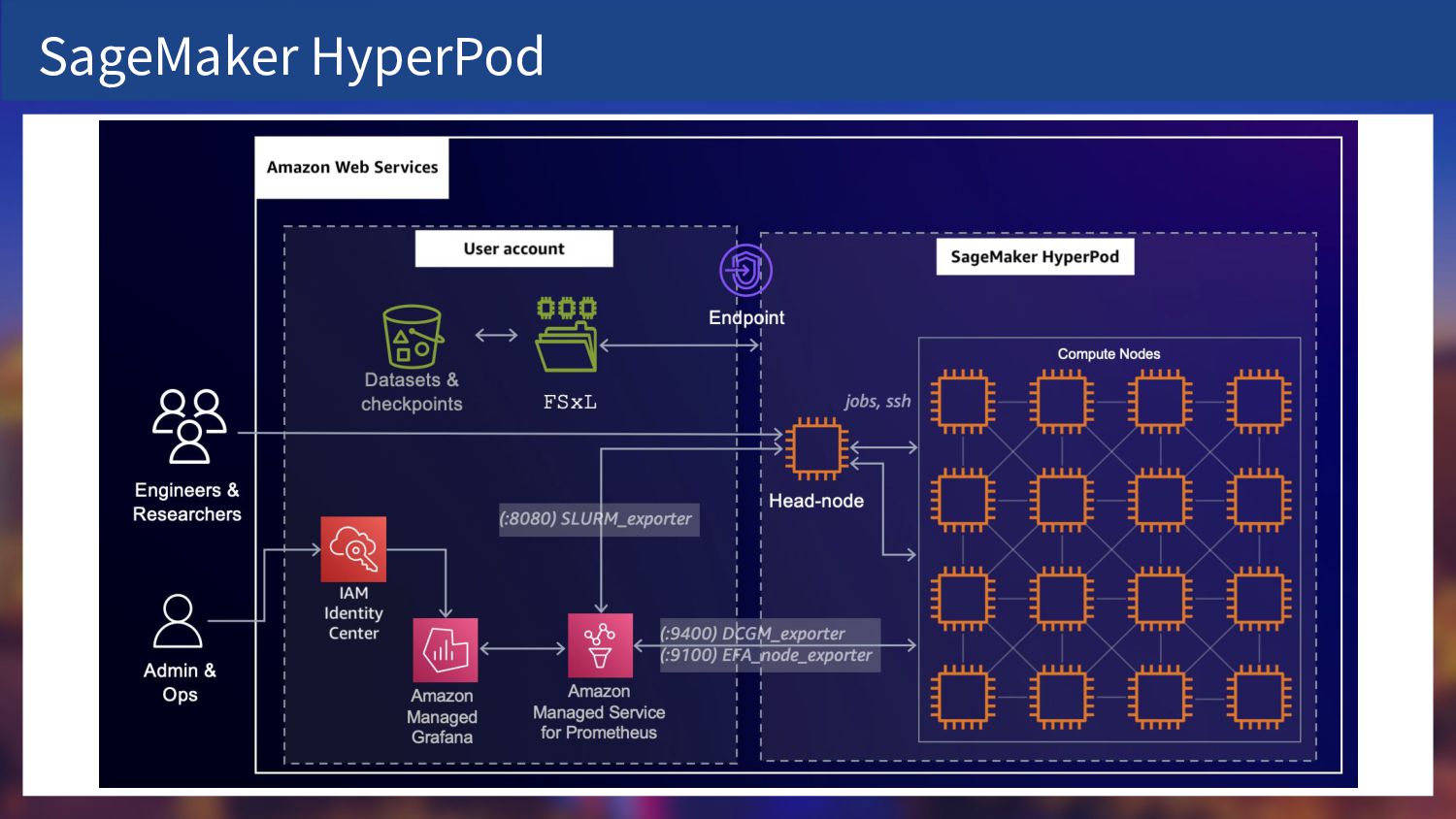Click the "Compute Nodes" heading
The height and width of the screenshot is (819, 1456).
pos(1109,354)
